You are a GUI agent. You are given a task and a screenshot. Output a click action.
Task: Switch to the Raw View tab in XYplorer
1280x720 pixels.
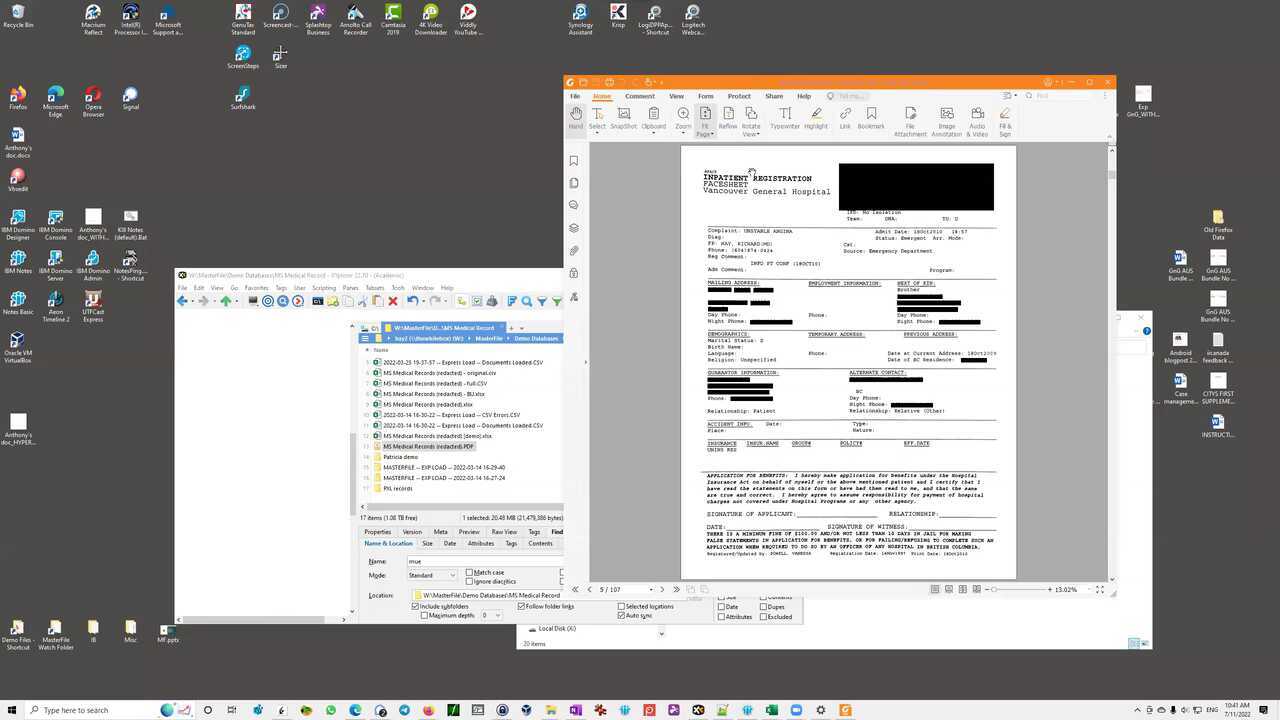coord(504,532)
